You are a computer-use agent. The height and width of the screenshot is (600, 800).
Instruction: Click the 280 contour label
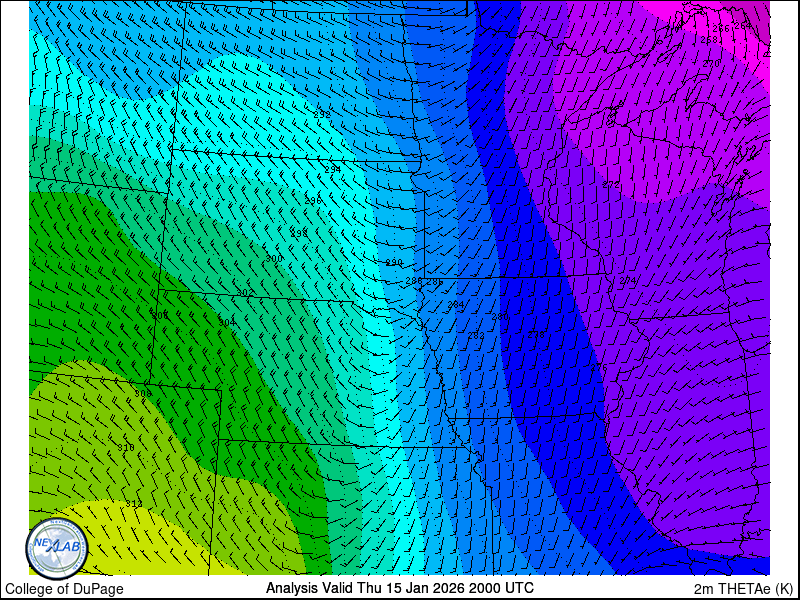tap(500, 317)
